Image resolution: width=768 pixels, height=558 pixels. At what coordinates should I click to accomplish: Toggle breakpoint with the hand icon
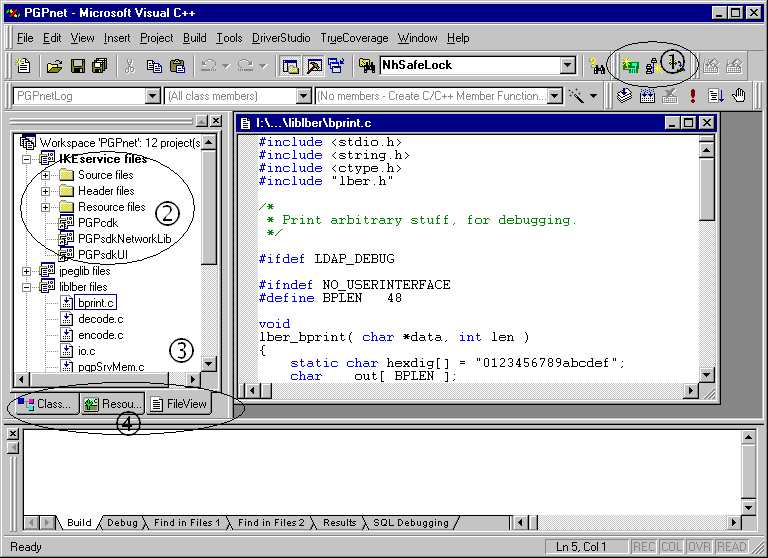coord(739,96)
